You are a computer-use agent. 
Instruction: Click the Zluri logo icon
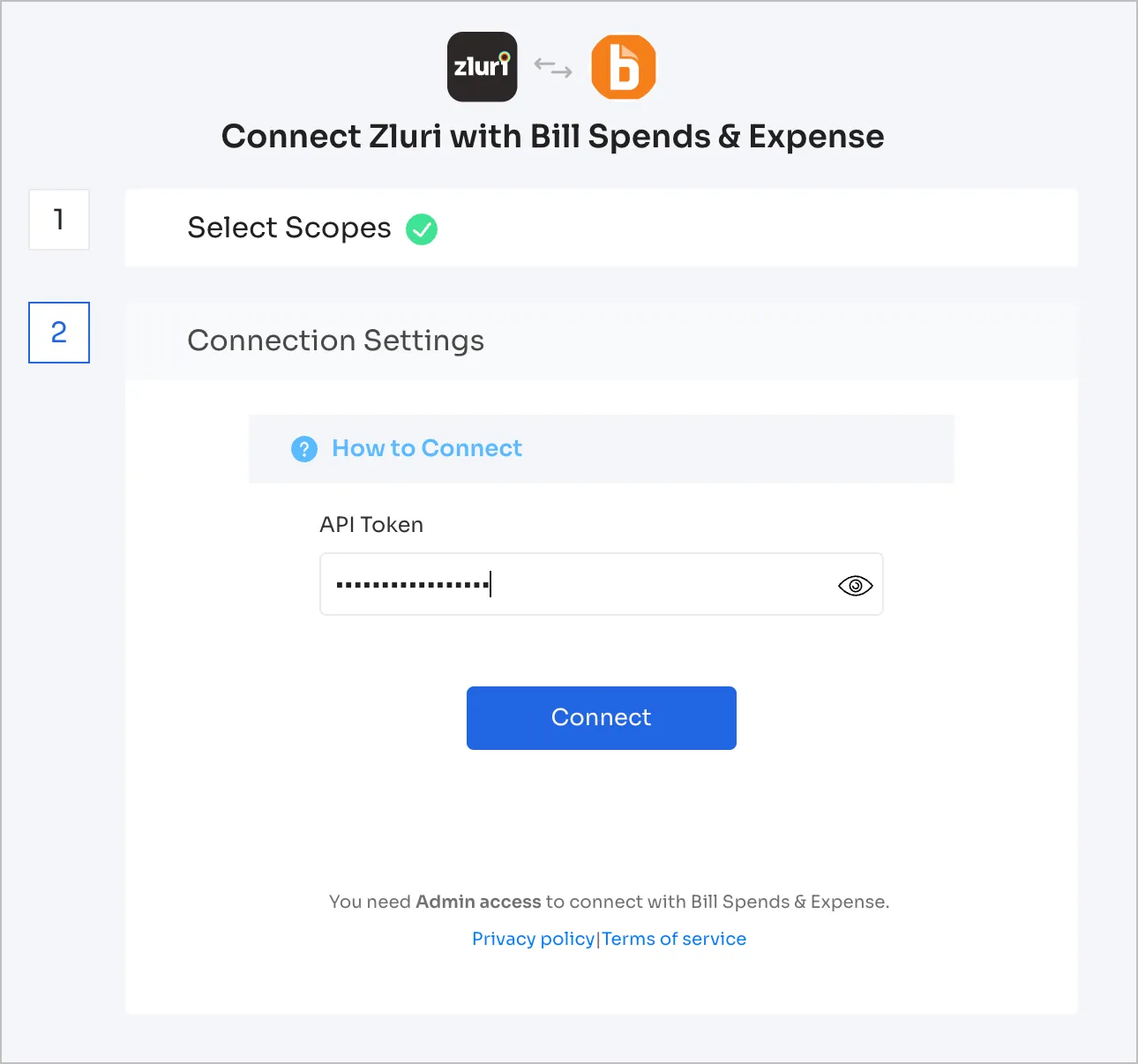[x=482, y=67]
